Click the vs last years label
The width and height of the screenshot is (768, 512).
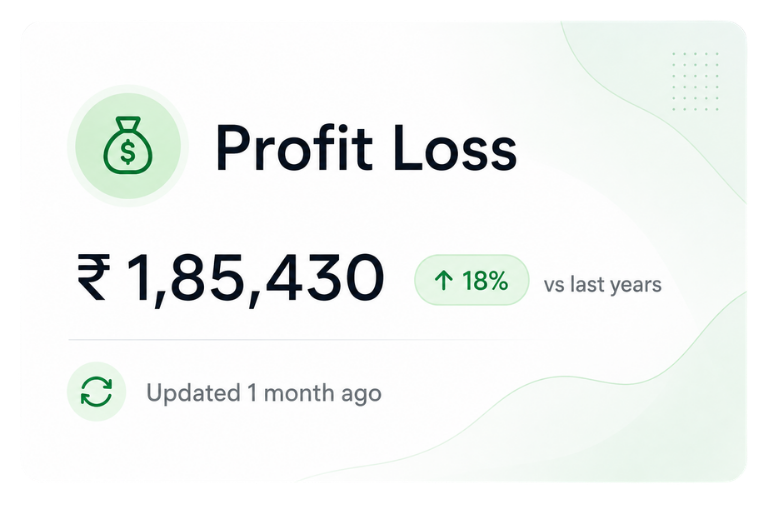[x=602, y=284]
